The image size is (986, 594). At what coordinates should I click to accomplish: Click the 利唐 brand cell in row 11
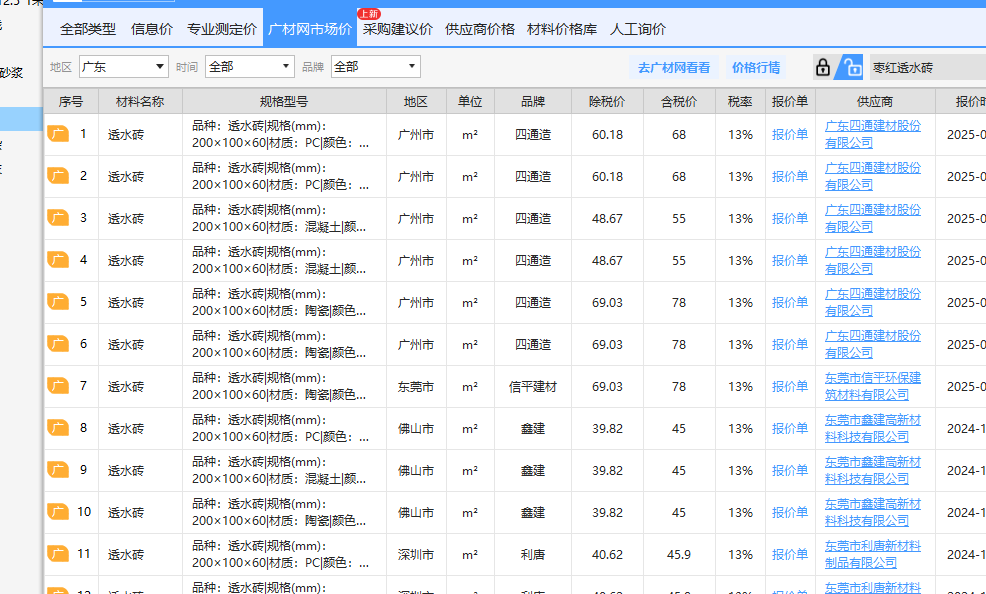533,554
